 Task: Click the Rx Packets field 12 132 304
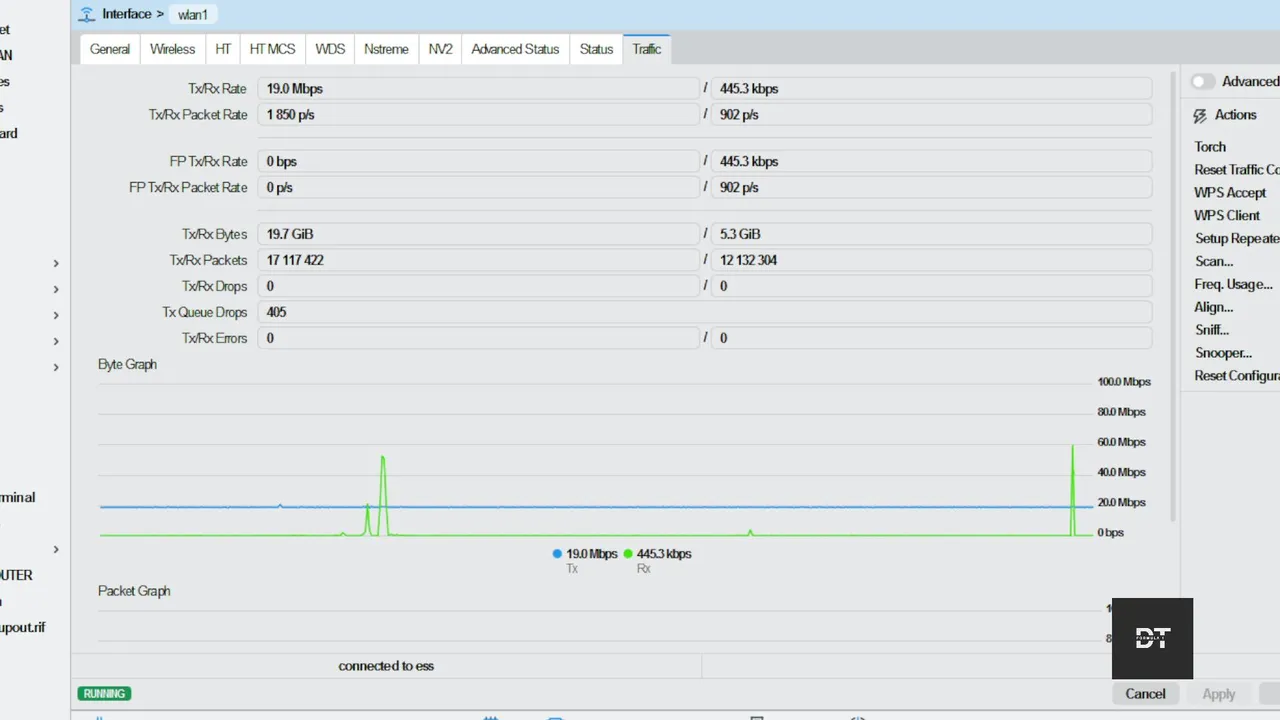[x=931, y=260]
